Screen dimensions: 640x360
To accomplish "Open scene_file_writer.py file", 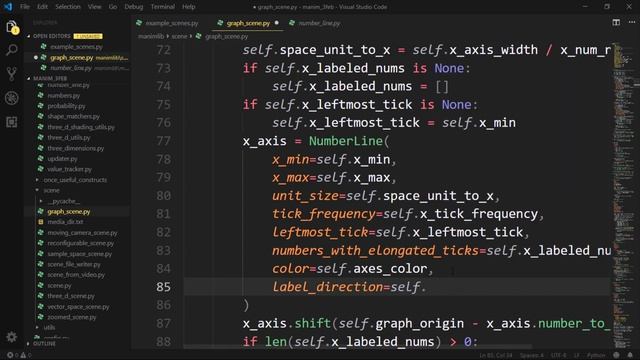I will pos(74,264).
